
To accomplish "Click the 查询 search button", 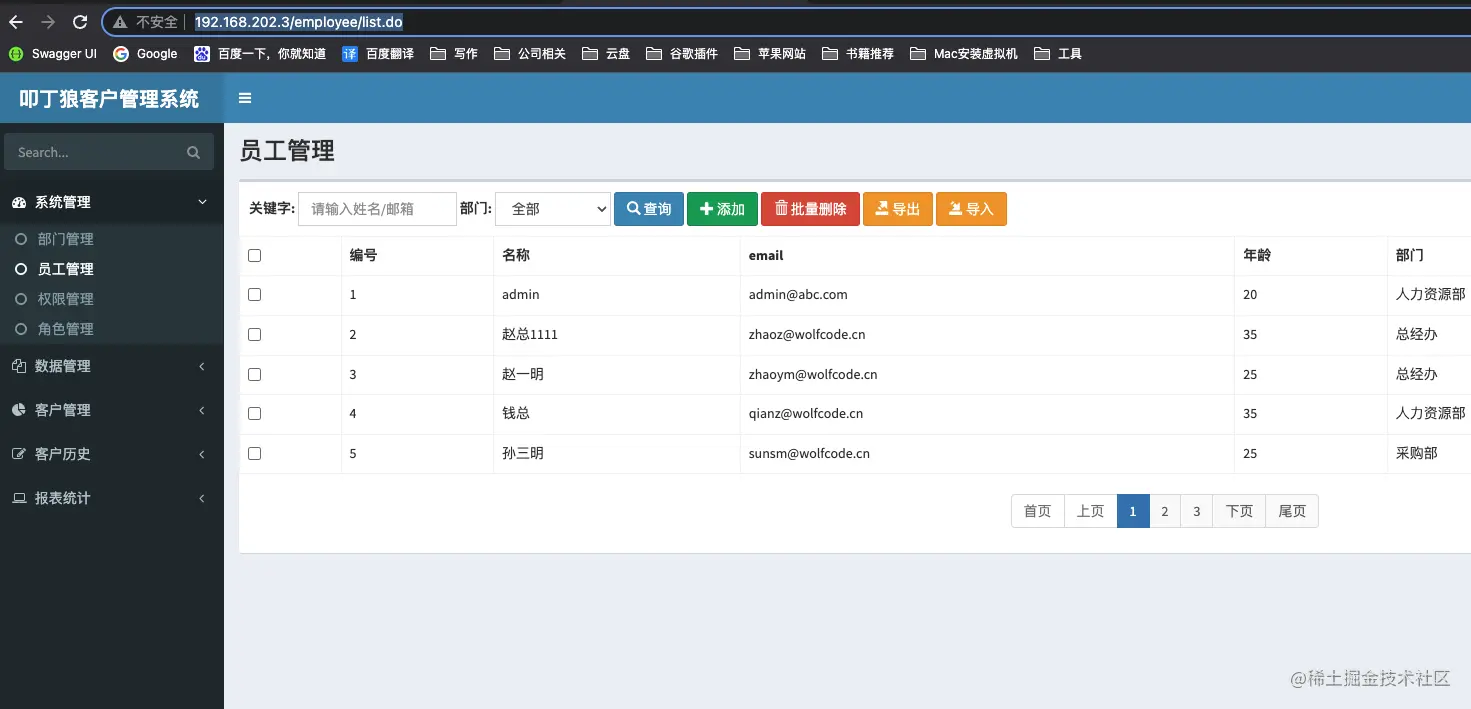I will pyautogui.click(x=649, y=209).
